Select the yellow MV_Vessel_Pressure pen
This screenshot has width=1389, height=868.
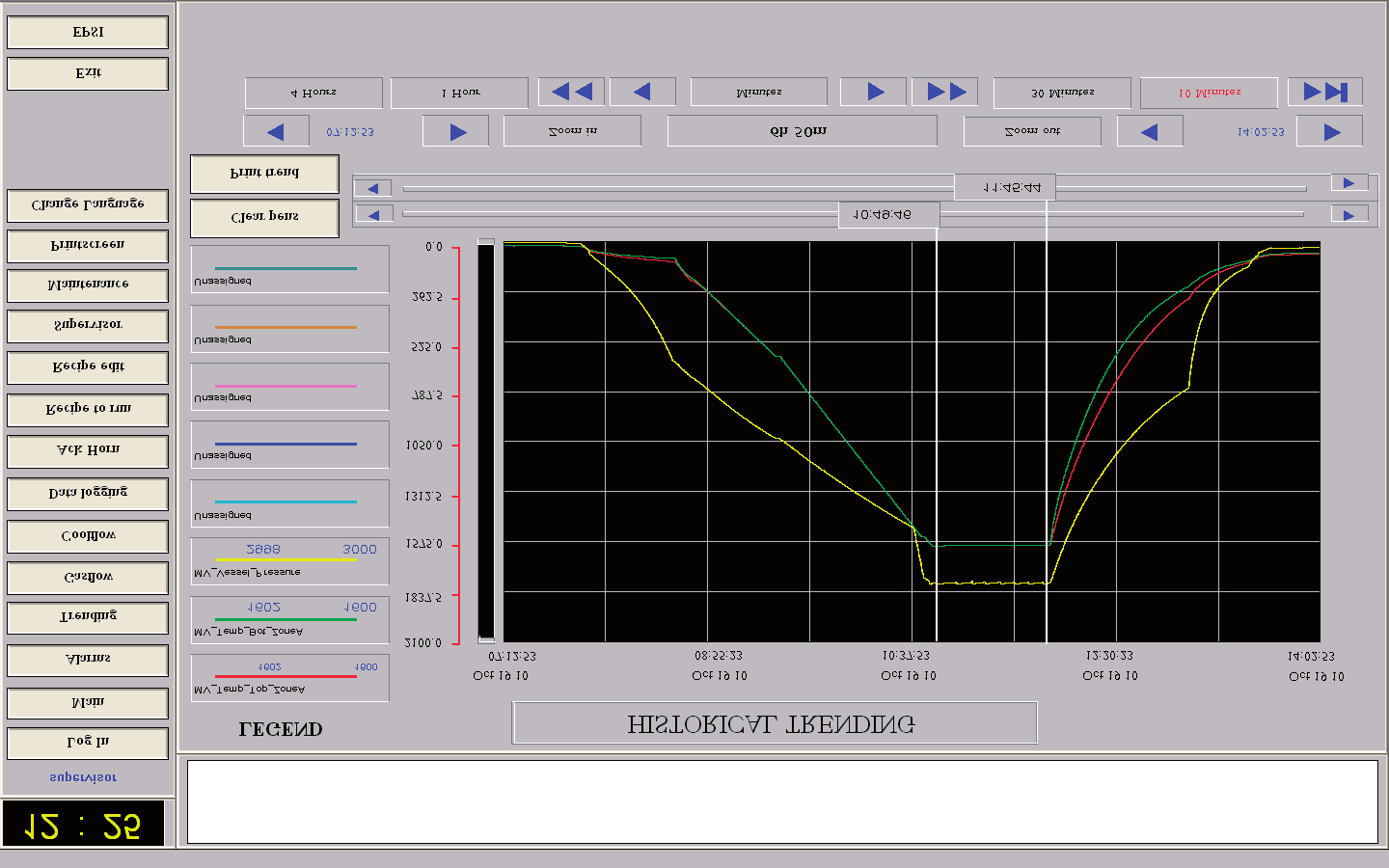point(289,561)
